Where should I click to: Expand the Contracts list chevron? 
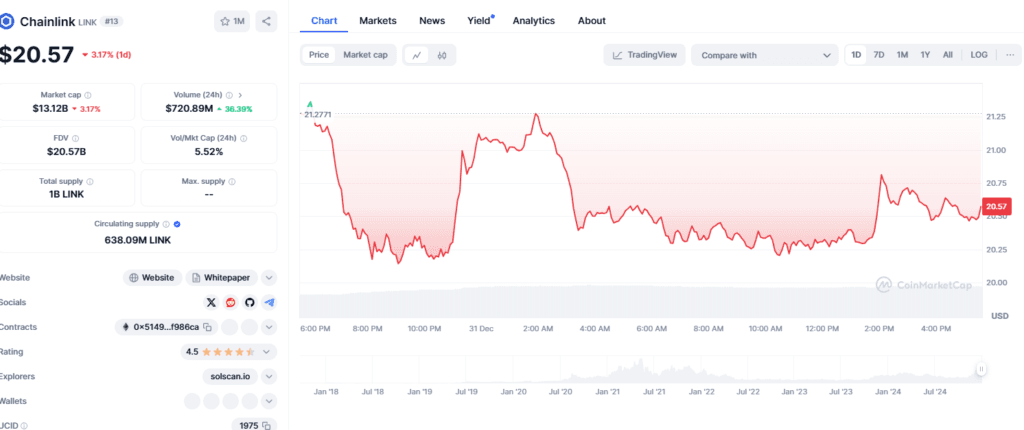(269, 327)
